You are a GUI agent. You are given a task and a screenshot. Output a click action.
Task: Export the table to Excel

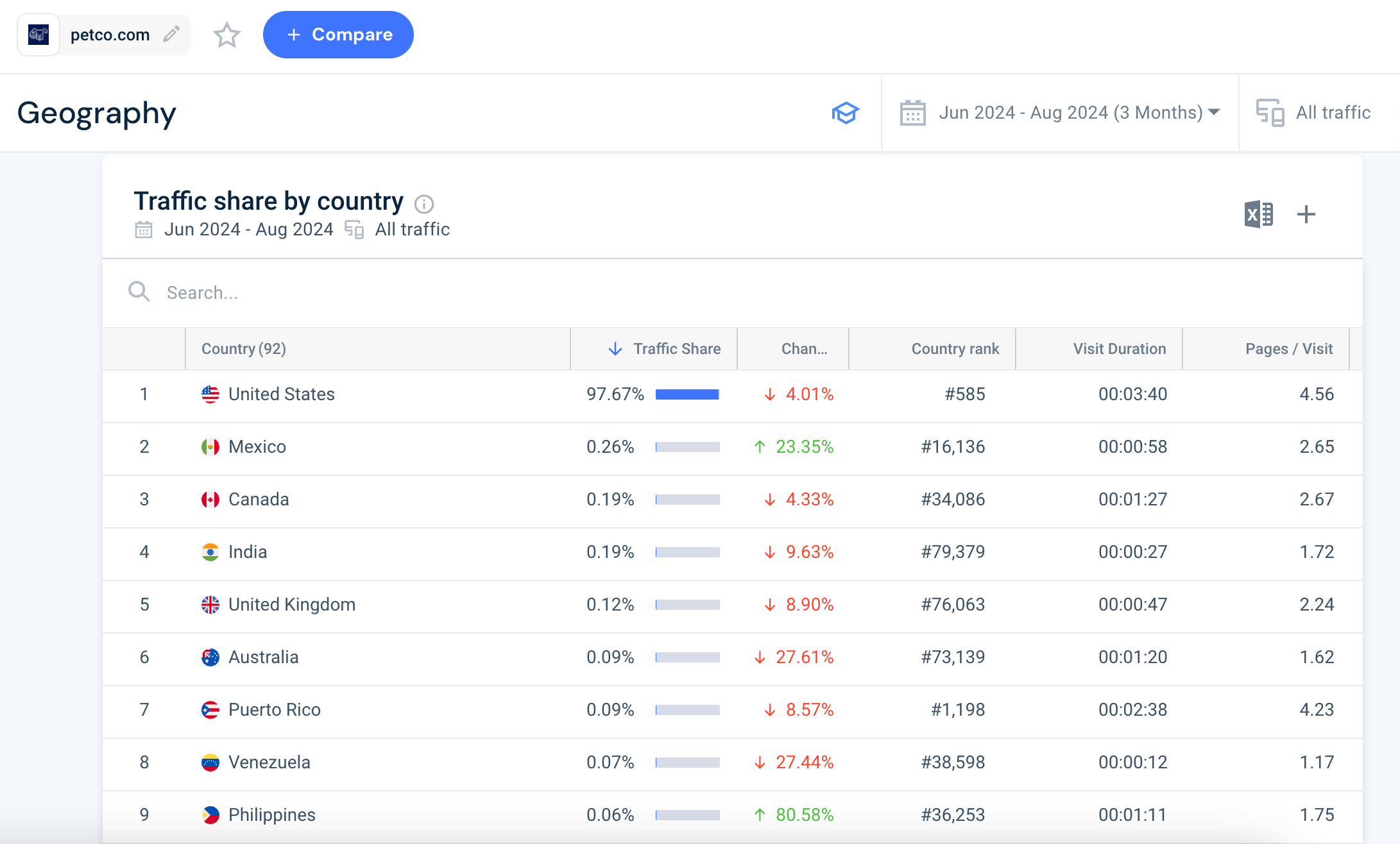(1258, 214)
